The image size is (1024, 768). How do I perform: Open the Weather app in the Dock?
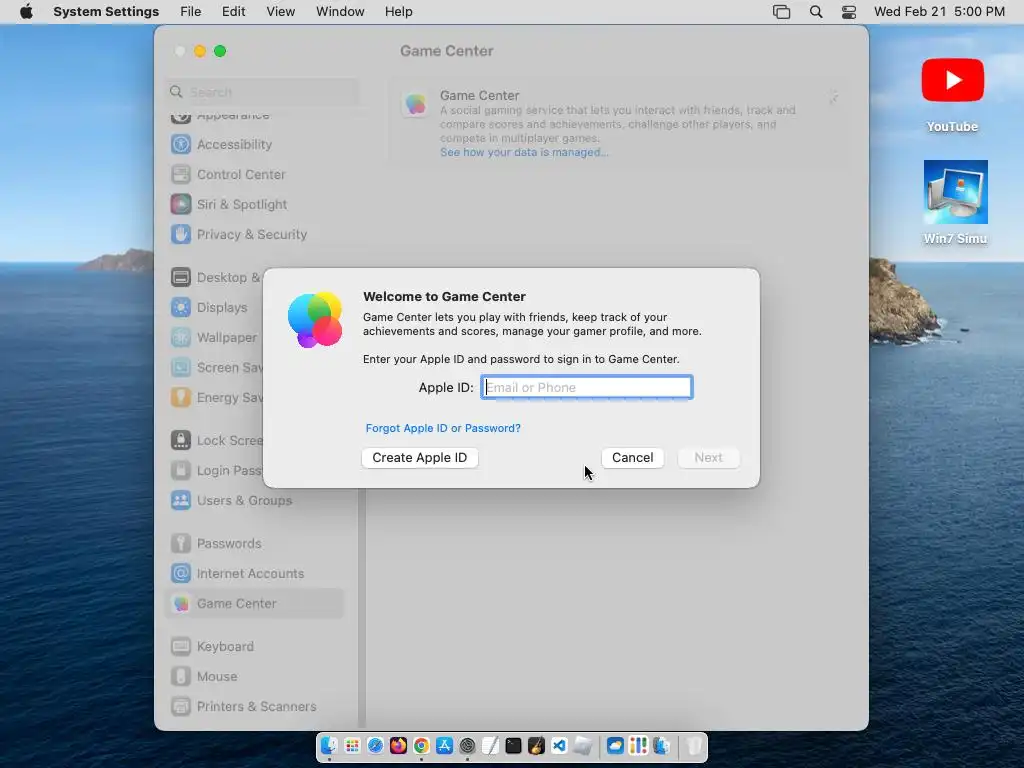pyautogui.click(x=615, y=745)
